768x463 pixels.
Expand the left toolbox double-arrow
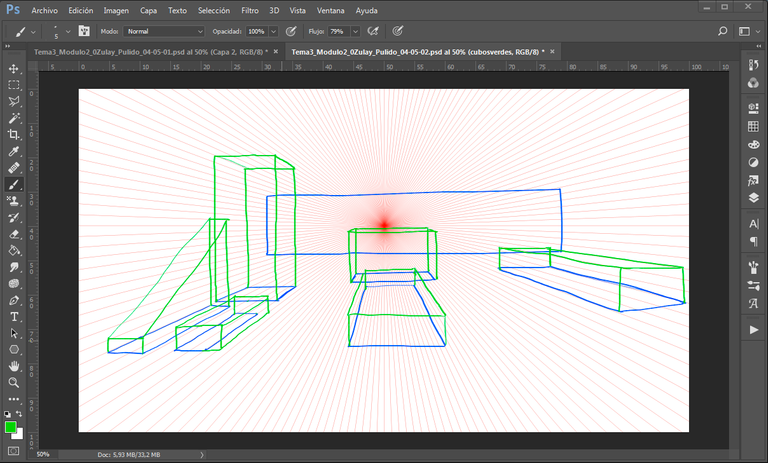point(7,46)
